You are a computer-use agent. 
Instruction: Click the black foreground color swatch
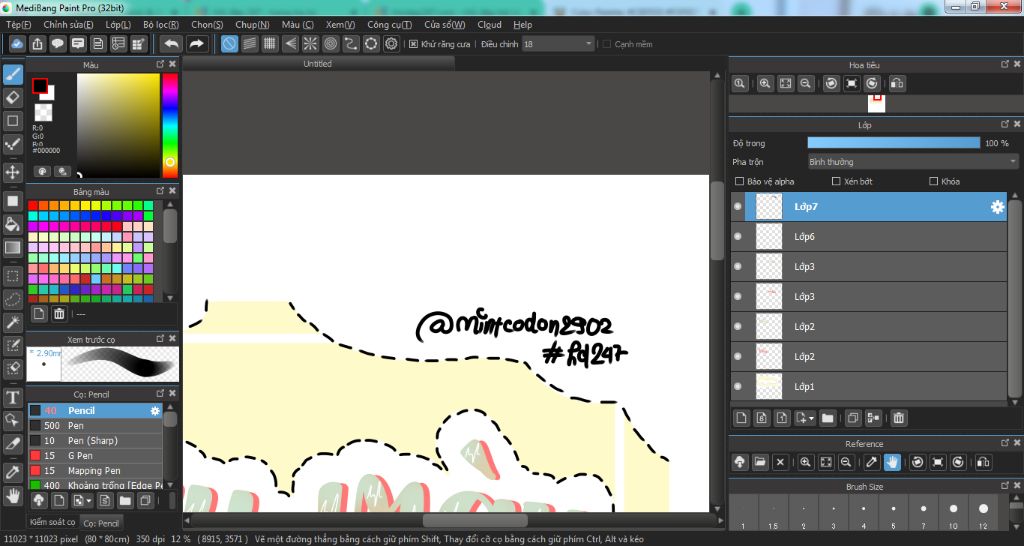40,86
